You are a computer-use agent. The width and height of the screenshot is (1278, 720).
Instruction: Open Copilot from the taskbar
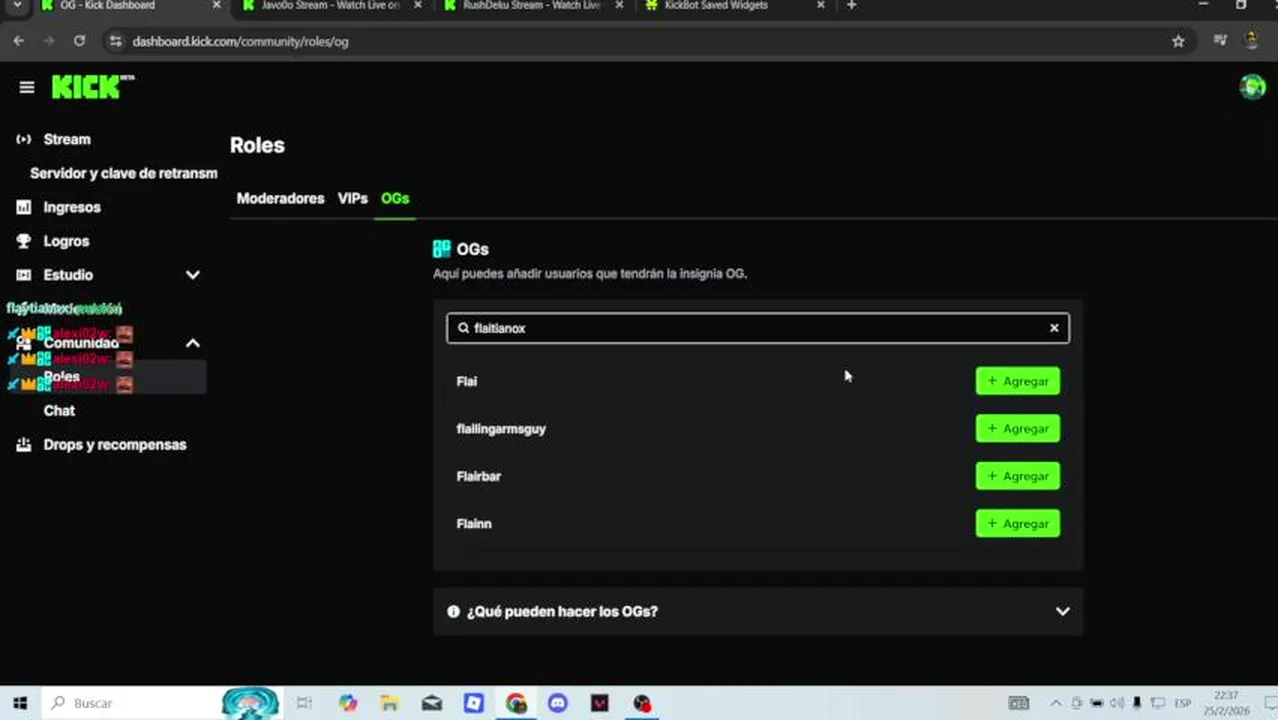[347, 703]
